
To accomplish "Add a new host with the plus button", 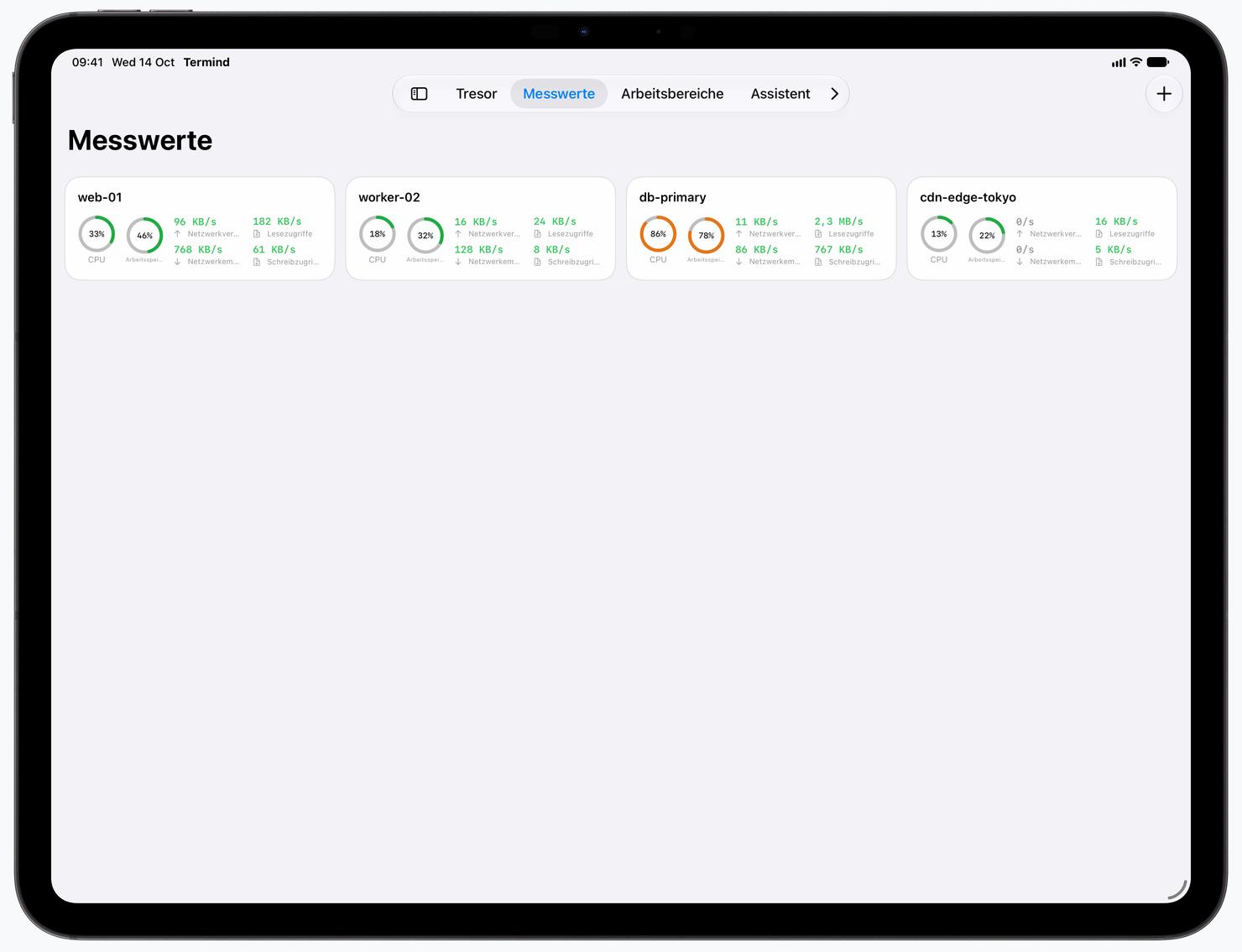I will point(1164,94).
